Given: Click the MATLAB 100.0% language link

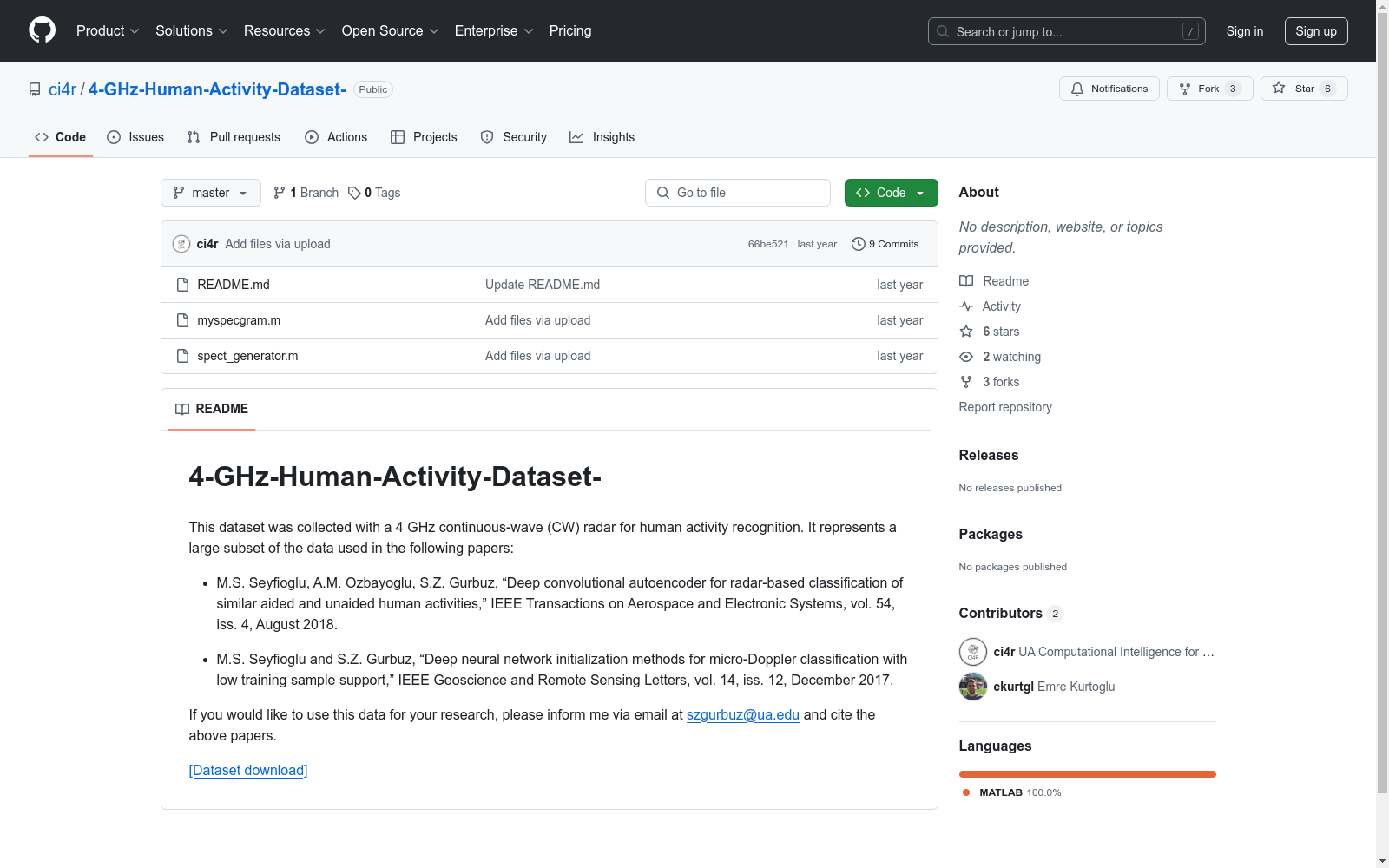Looking at the screenshot, I should click(1012, 792).
